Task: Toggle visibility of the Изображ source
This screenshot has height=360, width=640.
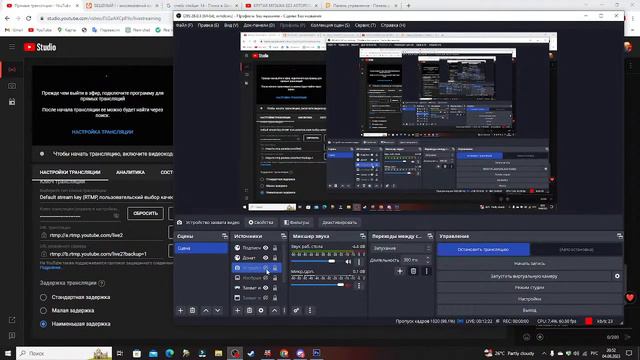Action: (265, 278)
